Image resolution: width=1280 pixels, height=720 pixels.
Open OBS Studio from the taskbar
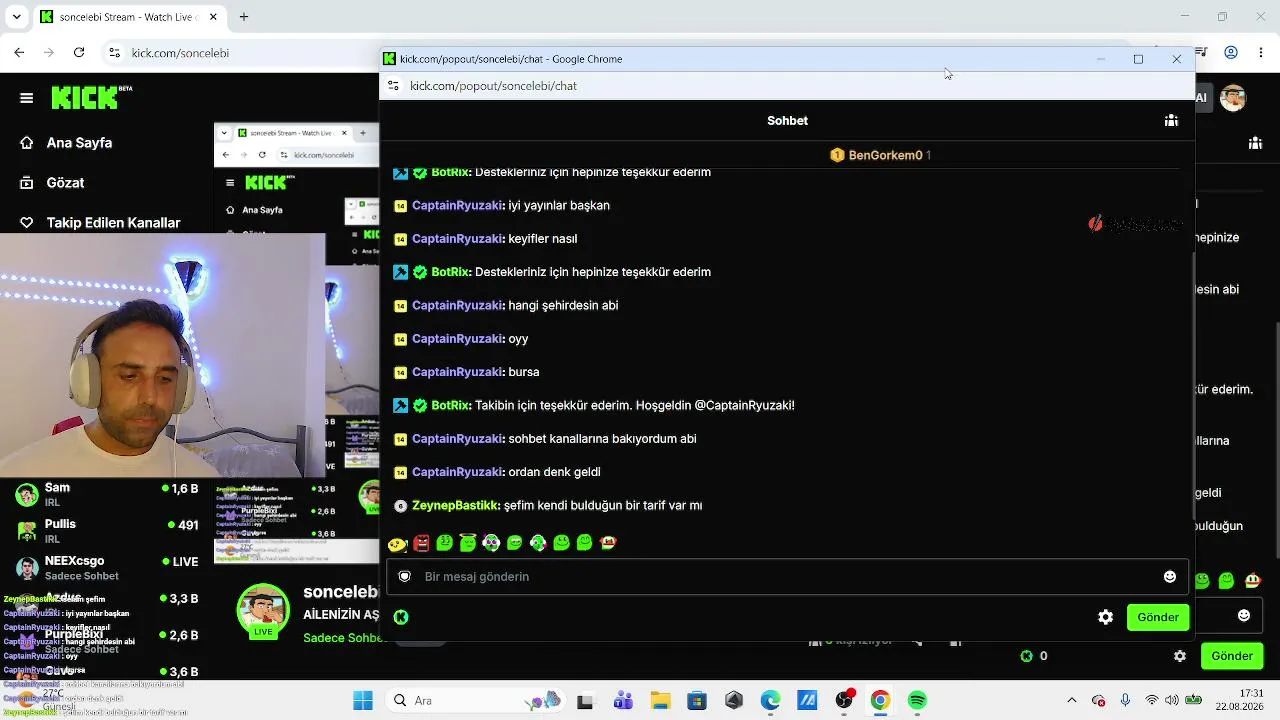click(x=844, y=700)
